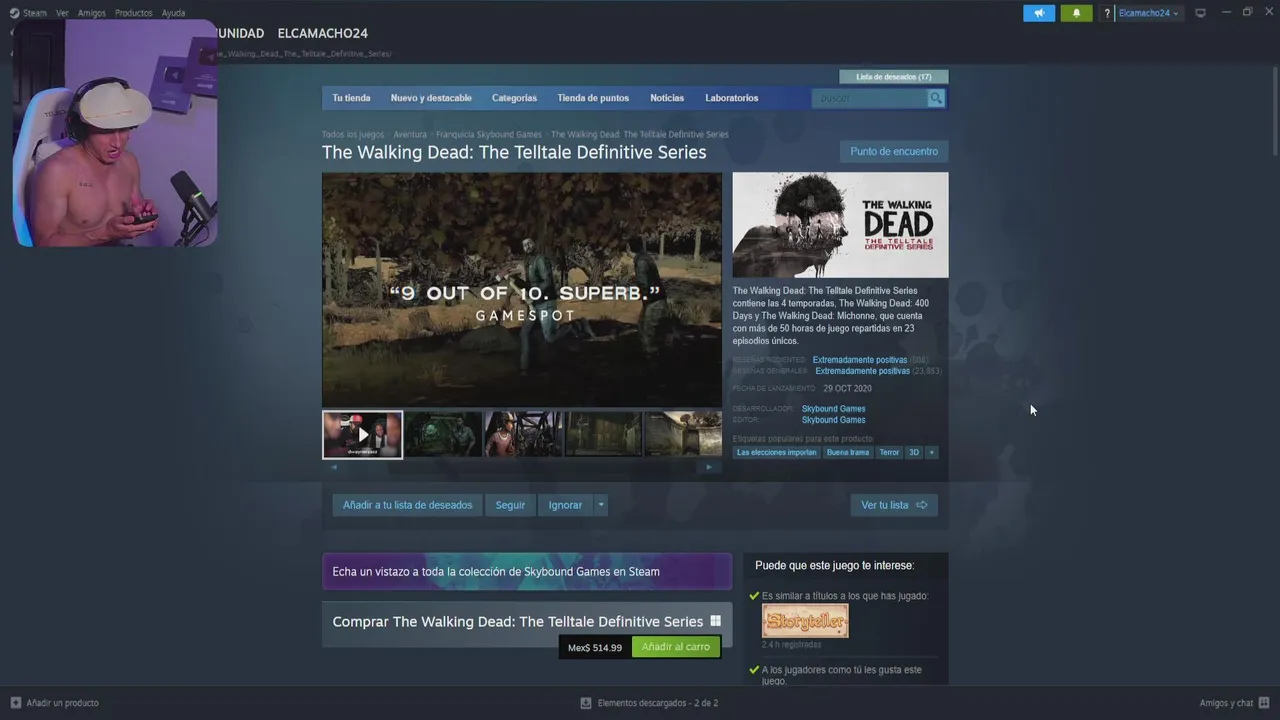The width and height of the screenshot is (1280, 720).
Task: Follow the Aventura breadcrumb link
Action: pyautogui.click(x=410, y=134)
